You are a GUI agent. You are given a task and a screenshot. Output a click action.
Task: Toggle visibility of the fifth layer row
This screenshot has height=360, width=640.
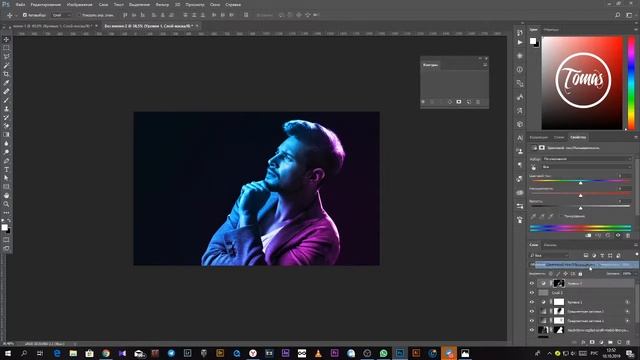[x=532, y=321]
